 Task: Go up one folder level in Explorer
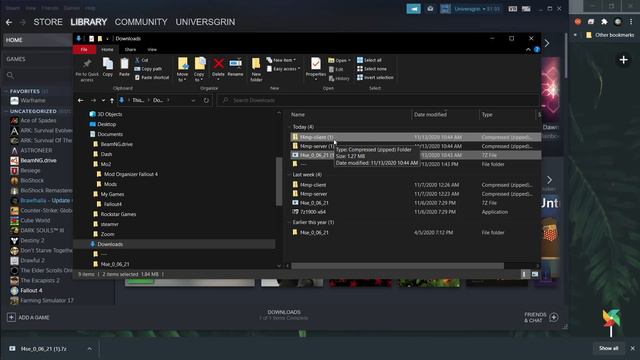click(112, 100)
